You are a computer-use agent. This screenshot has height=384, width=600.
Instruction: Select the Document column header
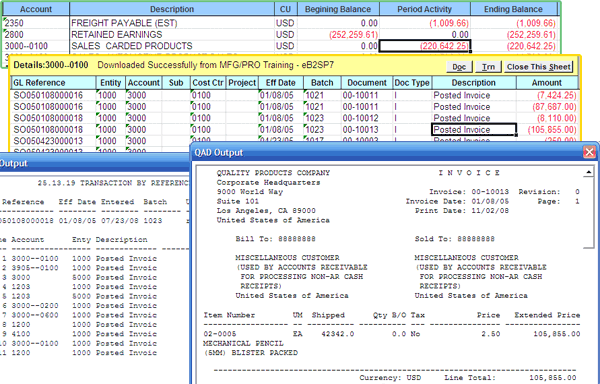pyautogui.click(x=367, y=83)
